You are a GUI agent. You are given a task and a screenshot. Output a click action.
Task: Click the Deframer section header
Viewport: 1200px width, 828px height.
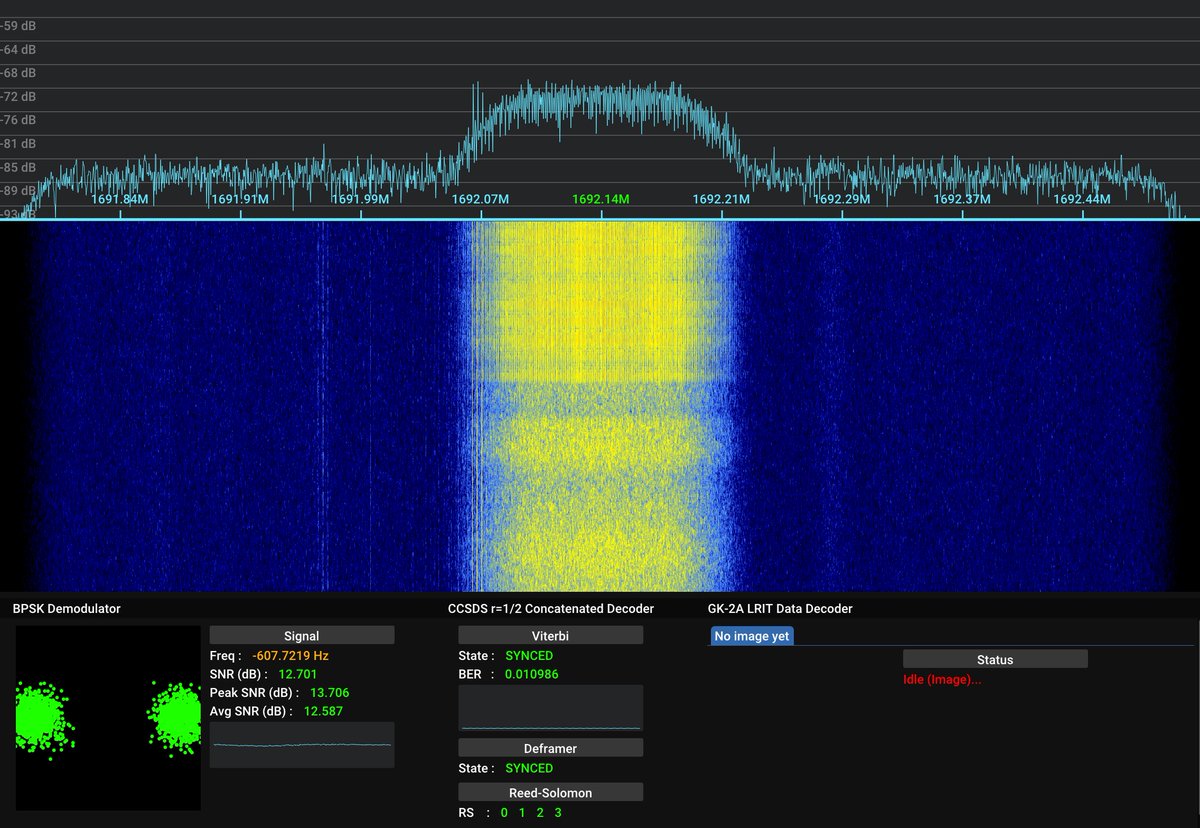pyautogui.click(x=551, y=748)
